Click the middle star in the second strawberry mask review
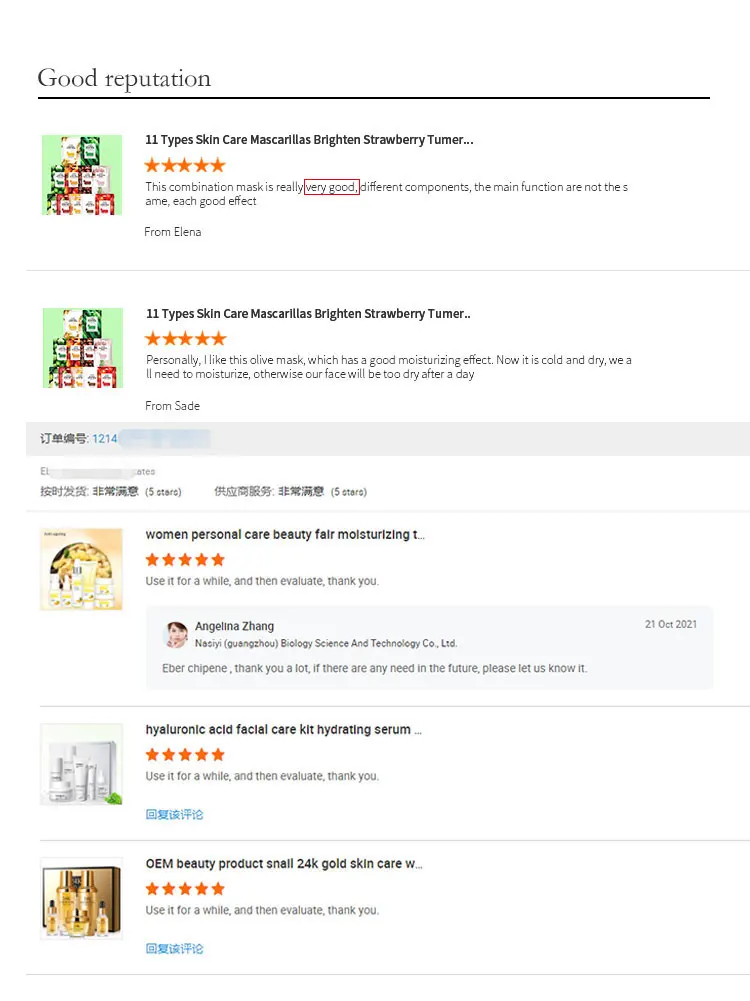 (x=185, y=338)
